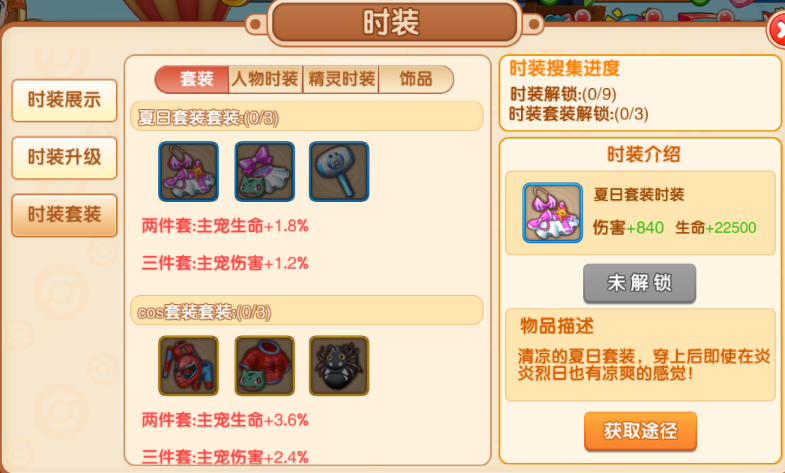
Task: Click the orange 获取途径 button
Action: tap(640, 431)
